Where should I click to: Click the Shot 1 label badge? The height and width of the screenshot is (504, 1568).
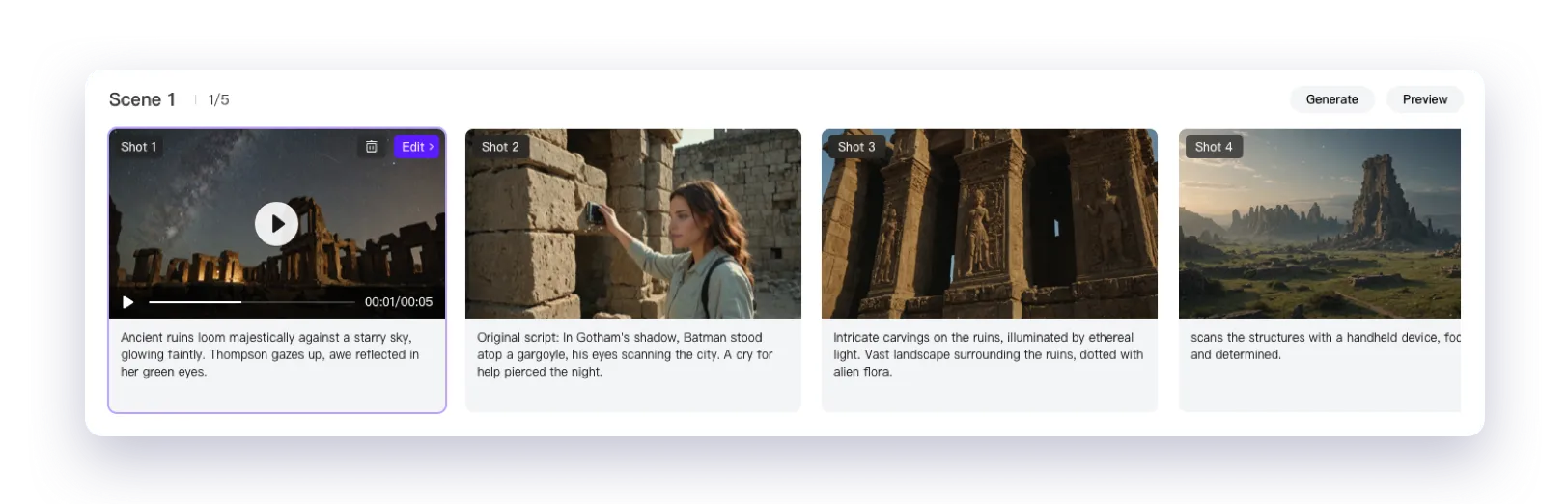[x=138, y=147]
